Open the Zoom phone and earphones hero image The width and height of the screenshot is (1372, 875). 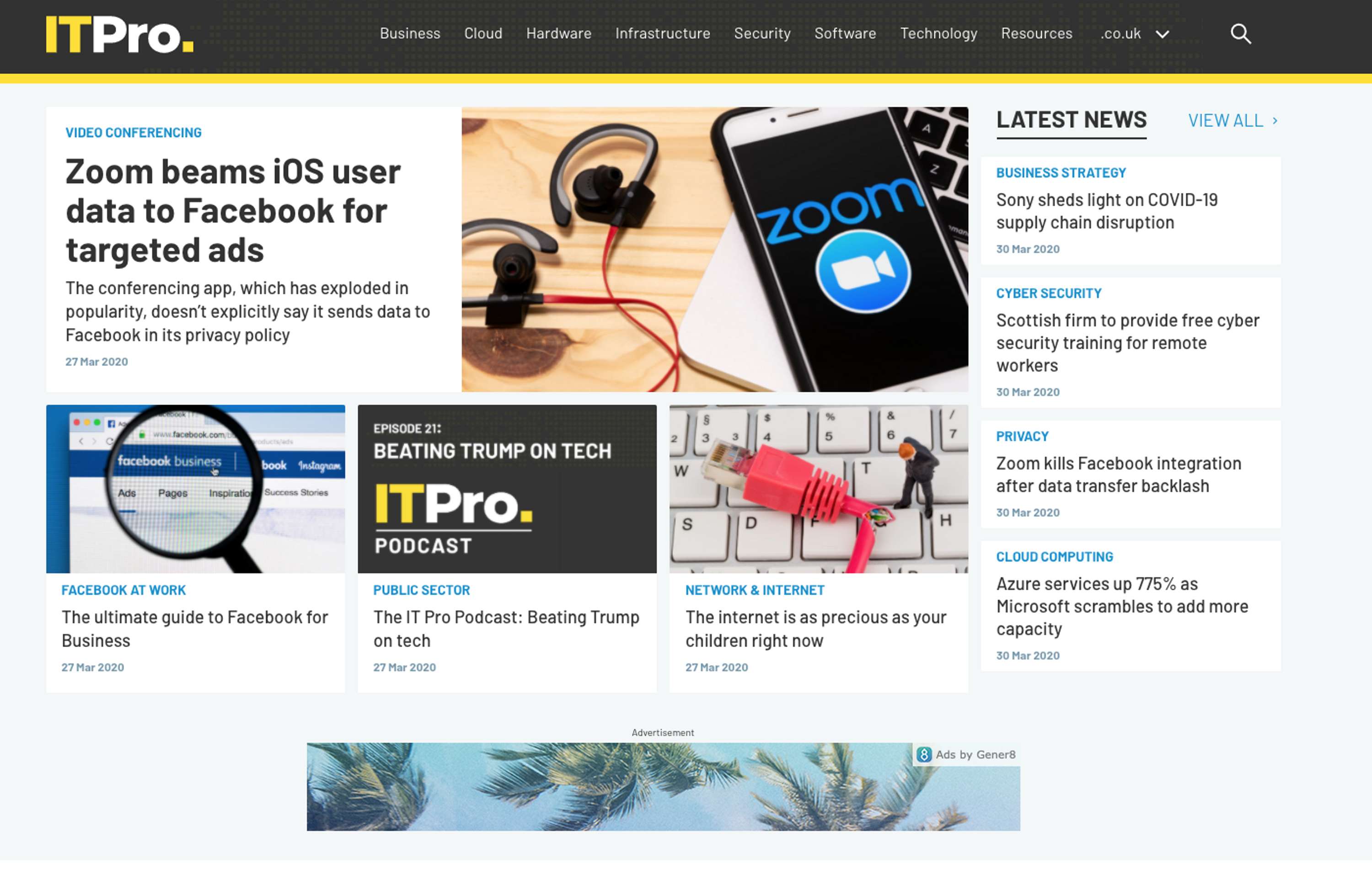click(x=714, y=249)
